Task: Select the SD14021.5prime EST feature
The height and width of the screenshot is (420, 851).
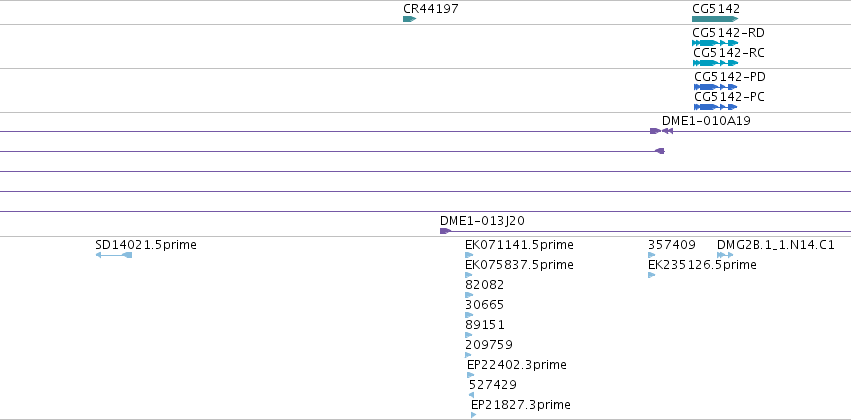Action: pos(114,255)
